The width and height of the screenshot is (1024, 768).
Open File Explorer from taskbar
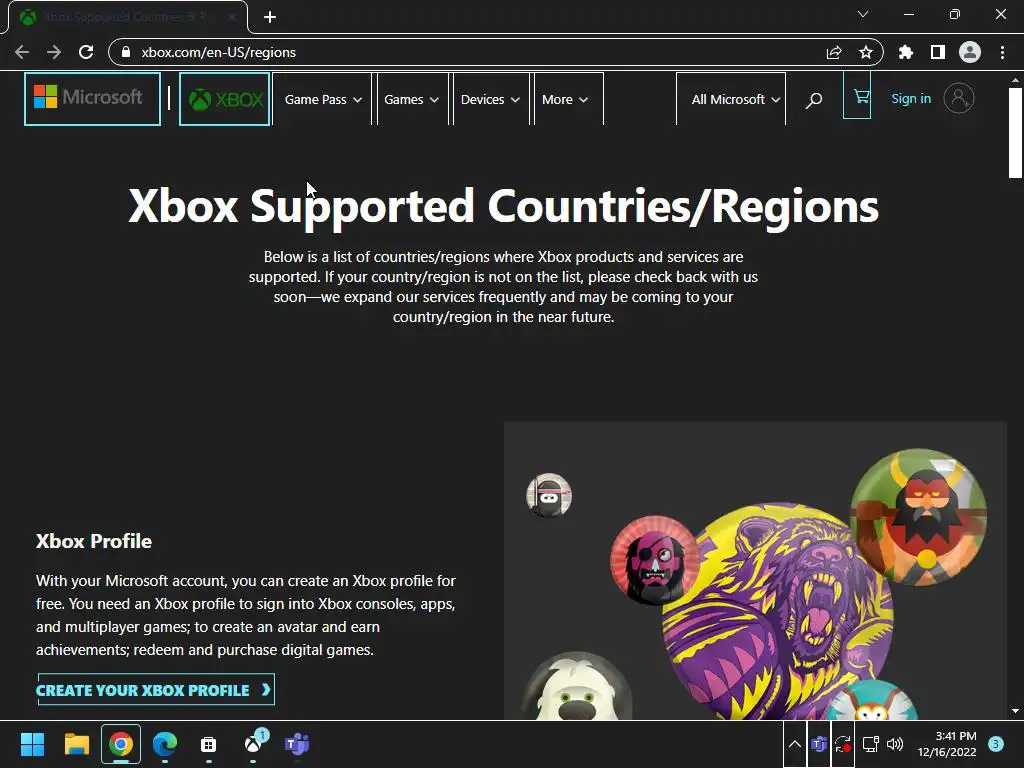(x=76, y=744)
